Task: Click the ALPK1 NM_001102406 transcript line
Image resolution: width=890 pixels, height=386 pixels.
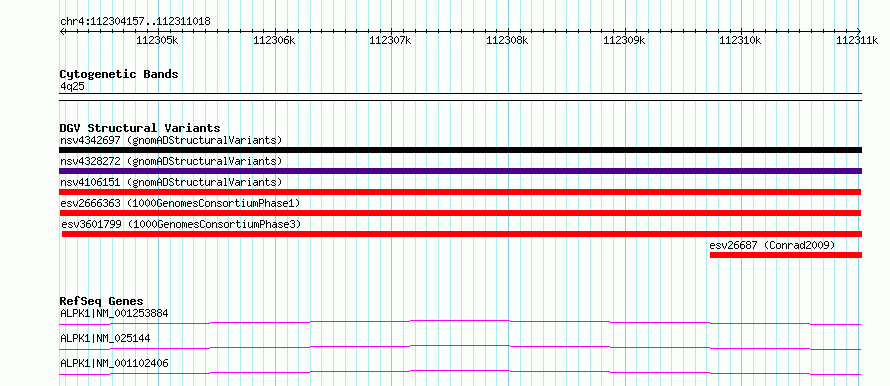Action: pyautogui.click(x=460, y=372)
